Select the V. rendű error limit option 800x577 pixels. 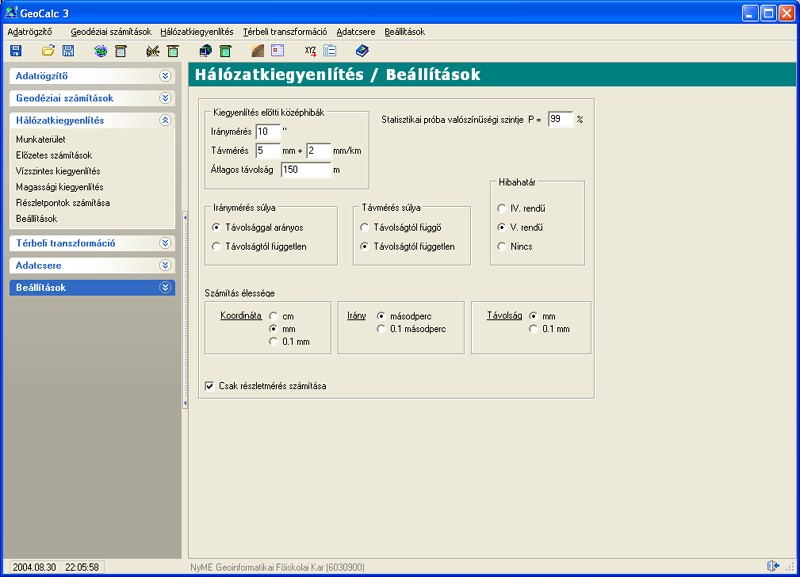502,228
